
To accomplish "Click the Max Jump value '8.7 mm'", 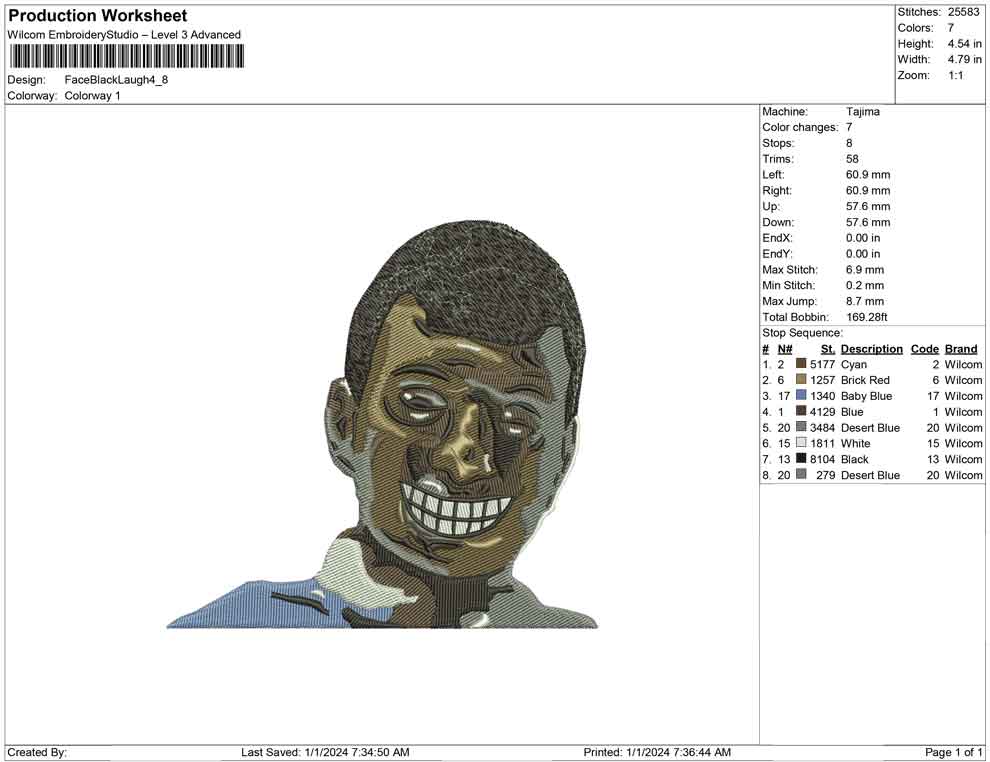I will tap(865, 301).
